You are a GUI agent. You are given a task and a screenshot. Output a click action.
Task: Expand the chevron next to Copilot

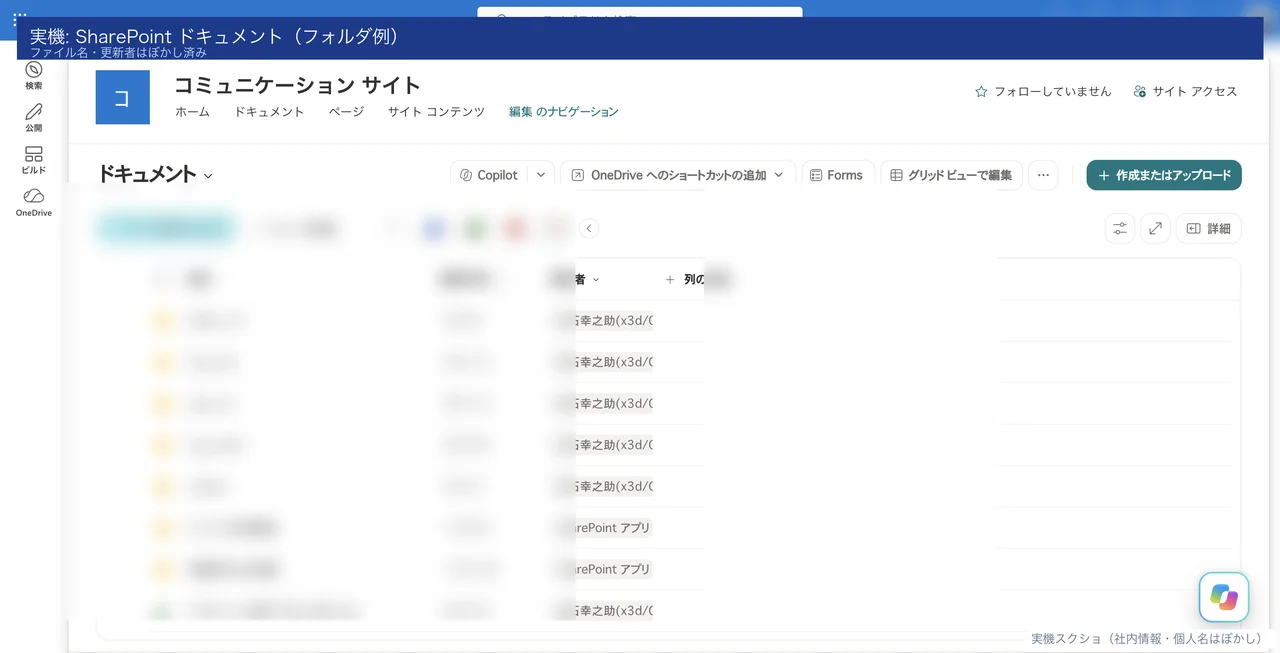tap(541, 175)
